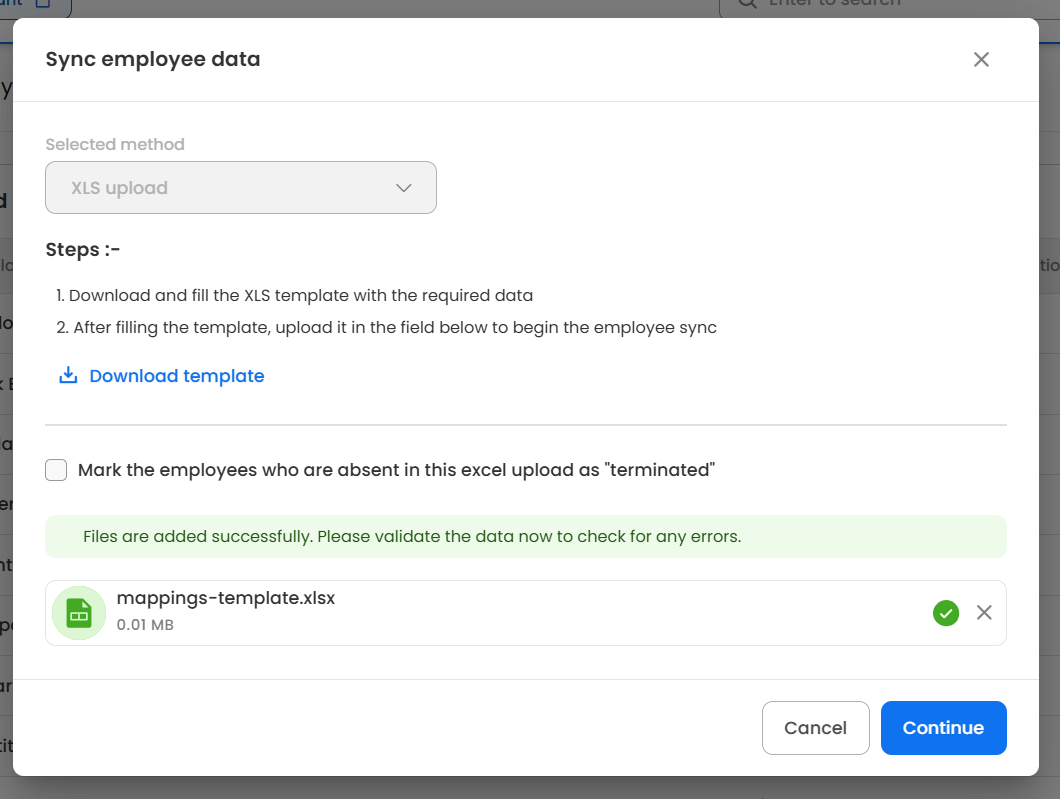Enable the mark absent employees as terminated checkbox
The image size is (1060, 799).
56,470
